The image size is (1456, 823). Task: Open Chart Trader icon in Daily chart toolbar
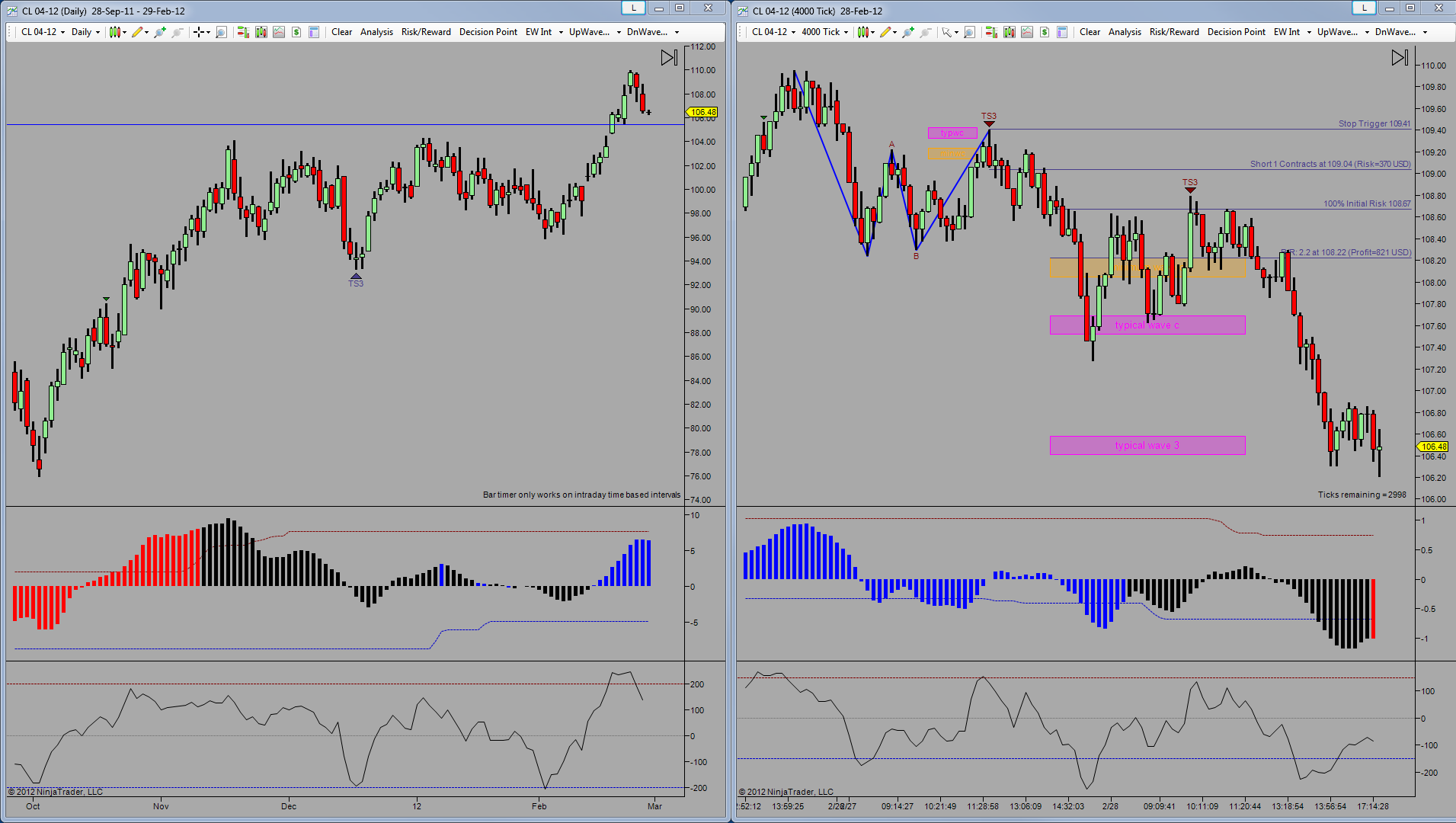pyautogui.click(x=243, y=32)
